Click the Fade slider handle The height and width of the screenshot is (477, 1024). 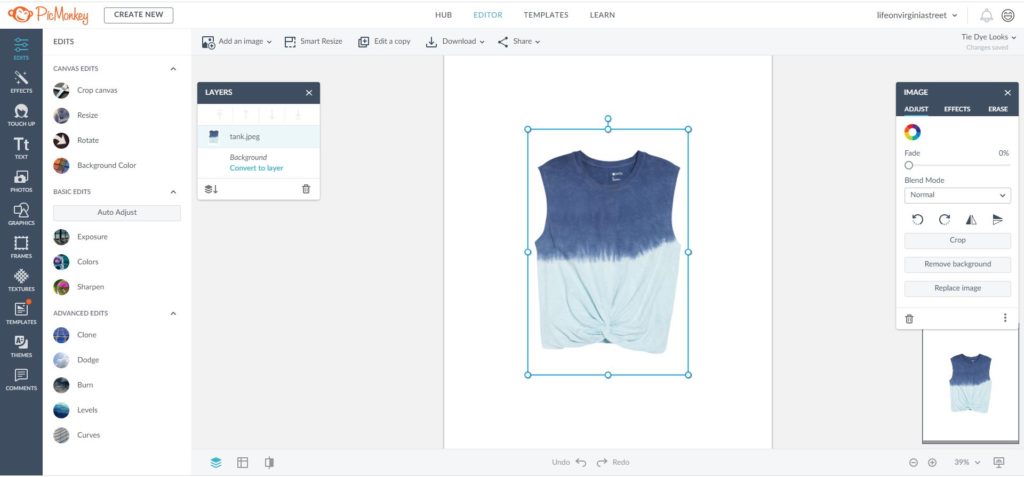coord(909,165)
